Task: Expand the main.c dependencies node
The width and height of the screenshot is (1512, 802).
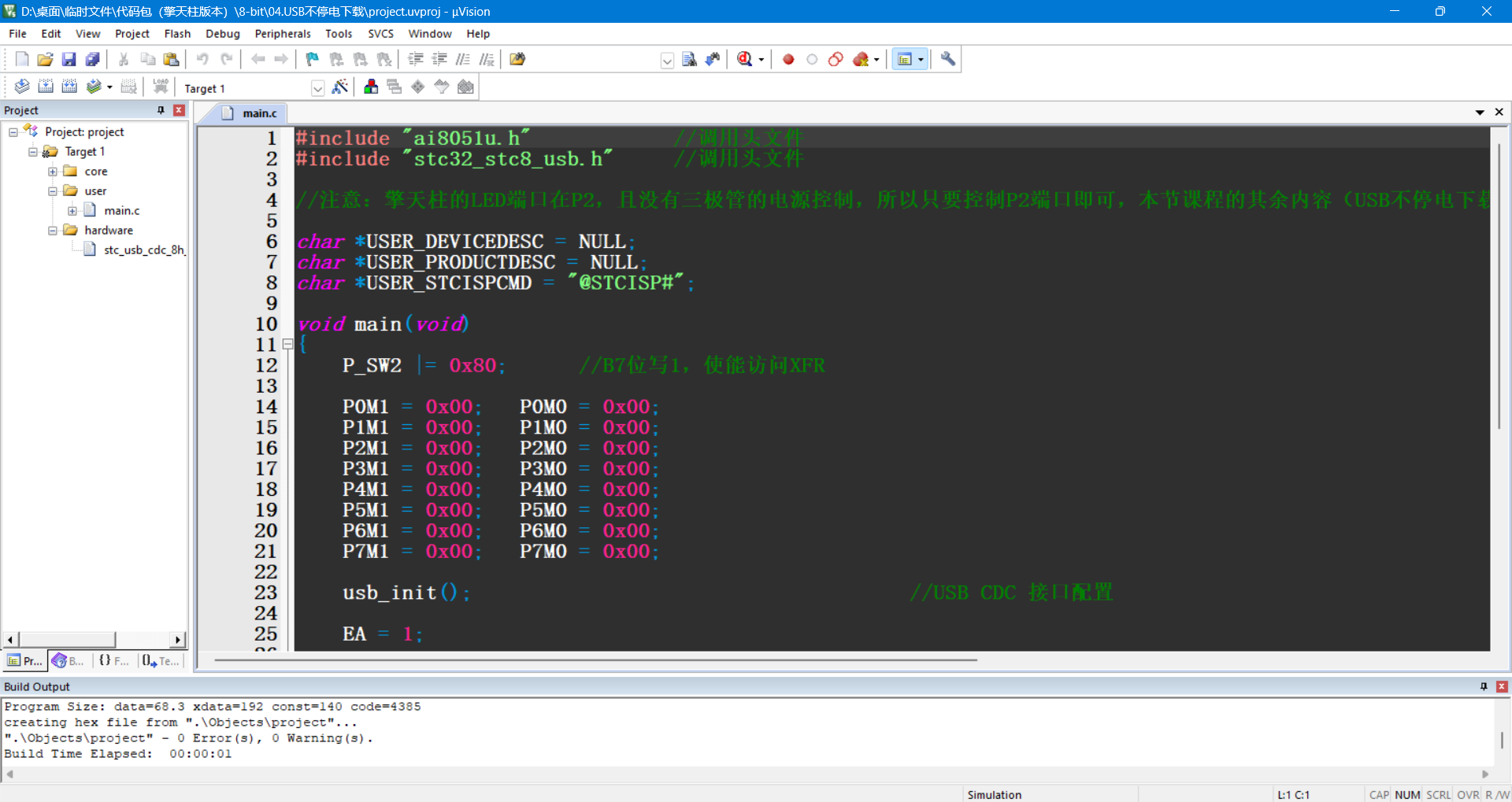Action: [x=72, y=211]
